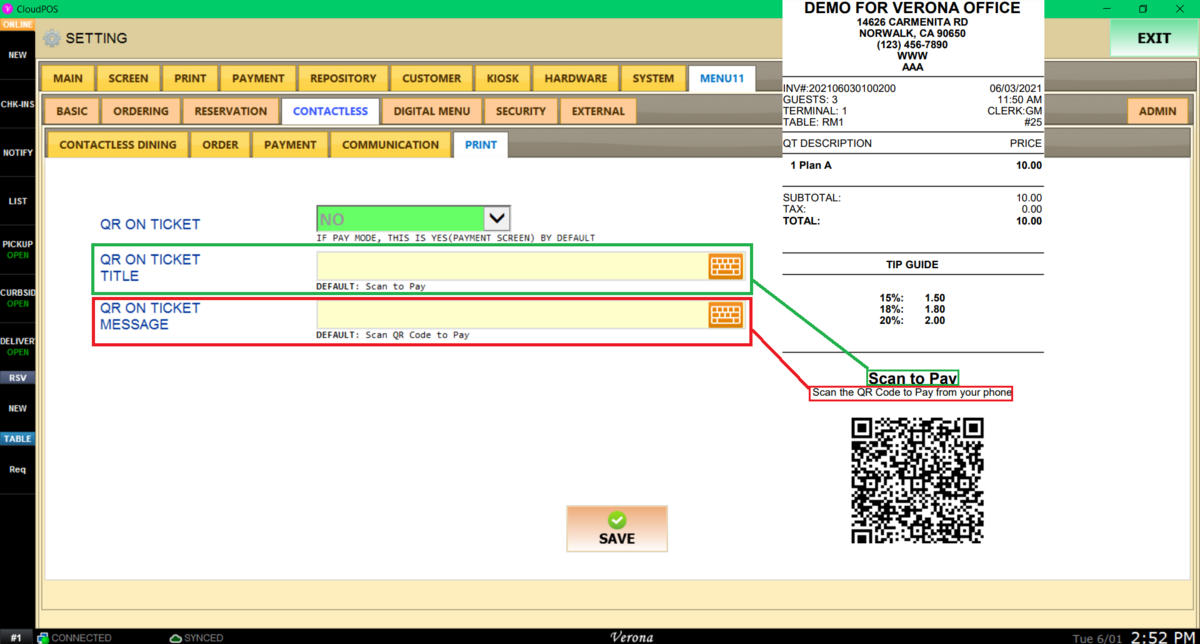Select the DIGITAL MENU sub-tab
The height and width of the screenshot is (644, 1200).
pyautogui.click(x=432, y=111)
